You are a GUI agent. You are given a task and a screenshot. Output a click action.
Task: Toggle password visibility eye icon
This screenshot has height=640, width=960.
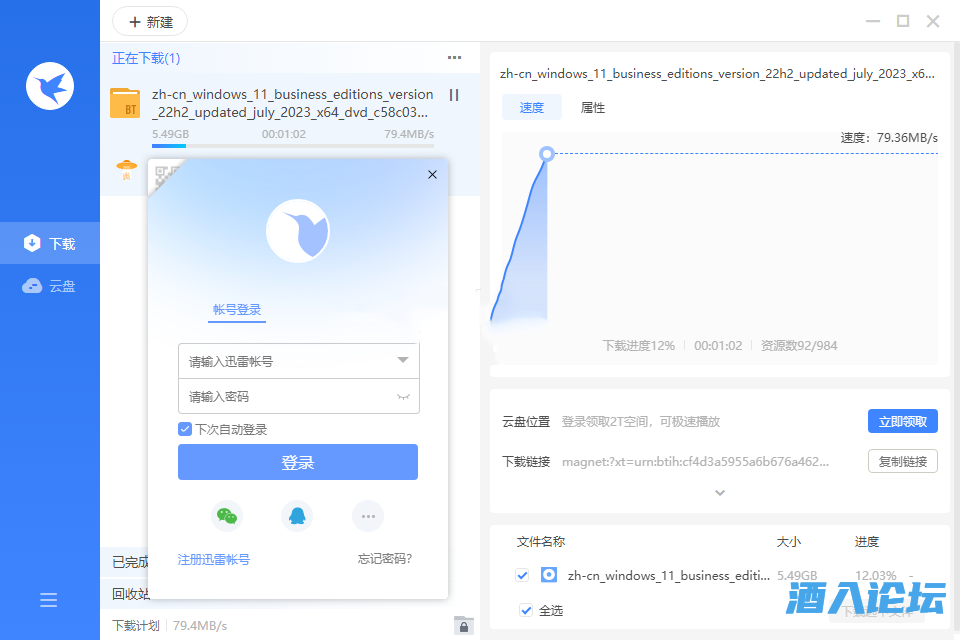coord(403,397)
